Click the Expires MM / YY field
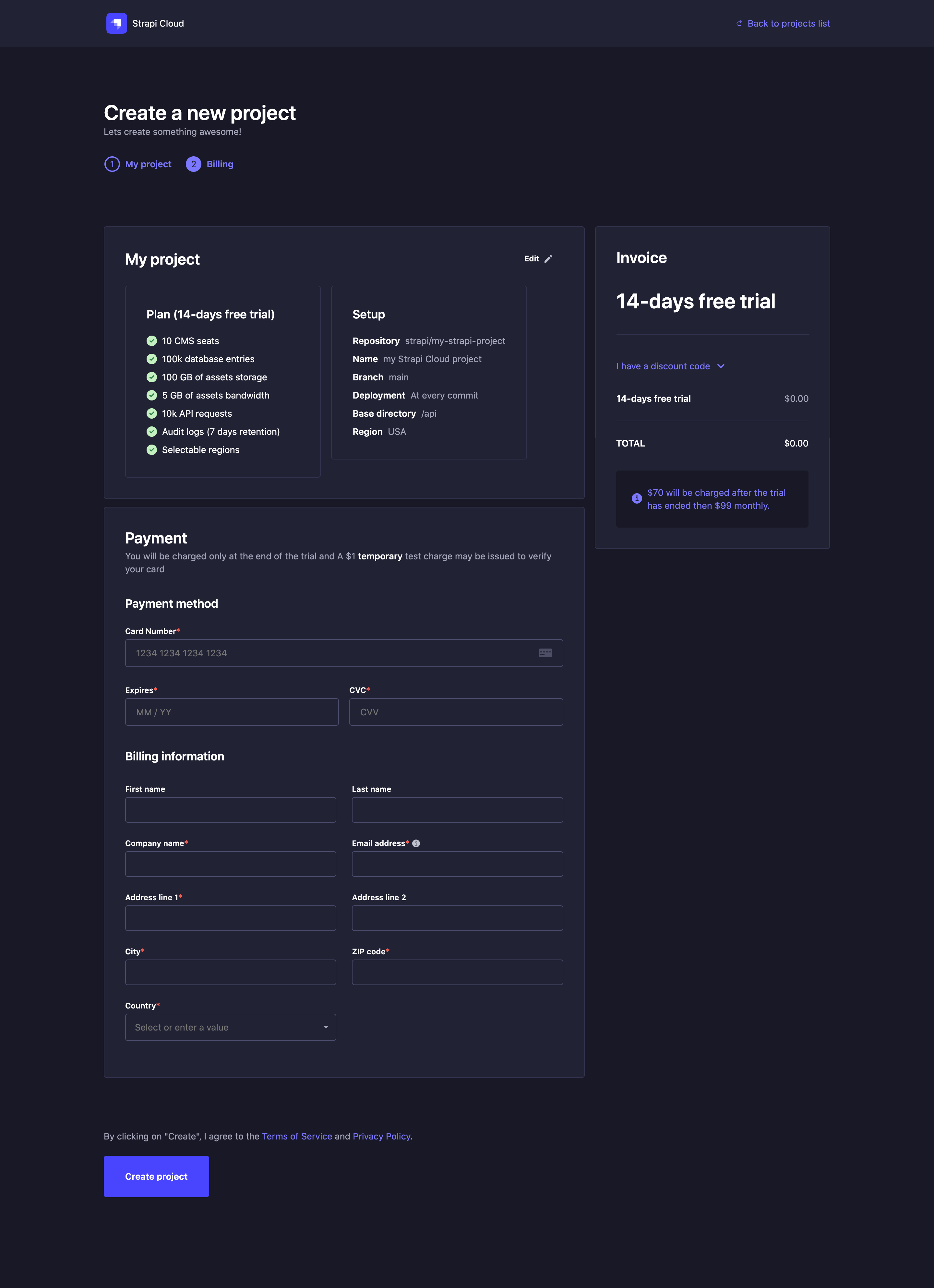The image size is (934, 1288). pos(231,712)
